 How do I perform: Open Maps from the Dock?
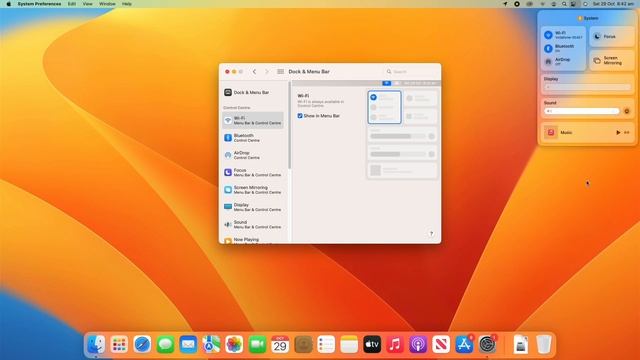(x=211, y=344)
